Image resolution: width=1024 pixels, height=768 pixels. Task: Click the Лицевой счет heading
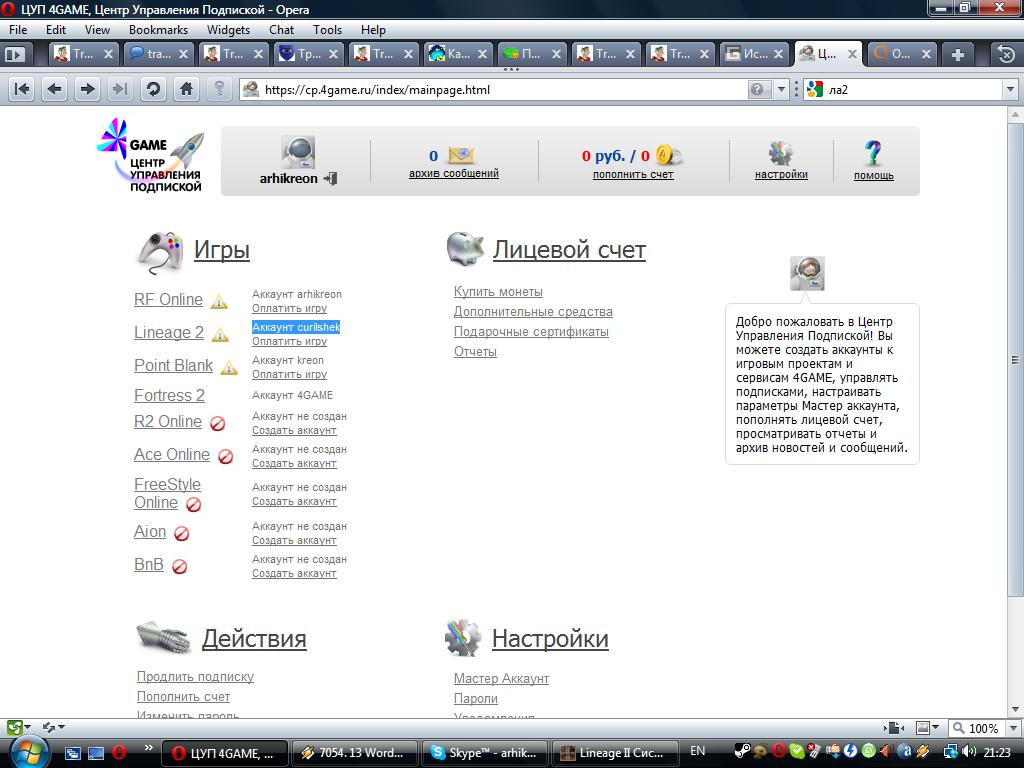click(x=569, y=250)
